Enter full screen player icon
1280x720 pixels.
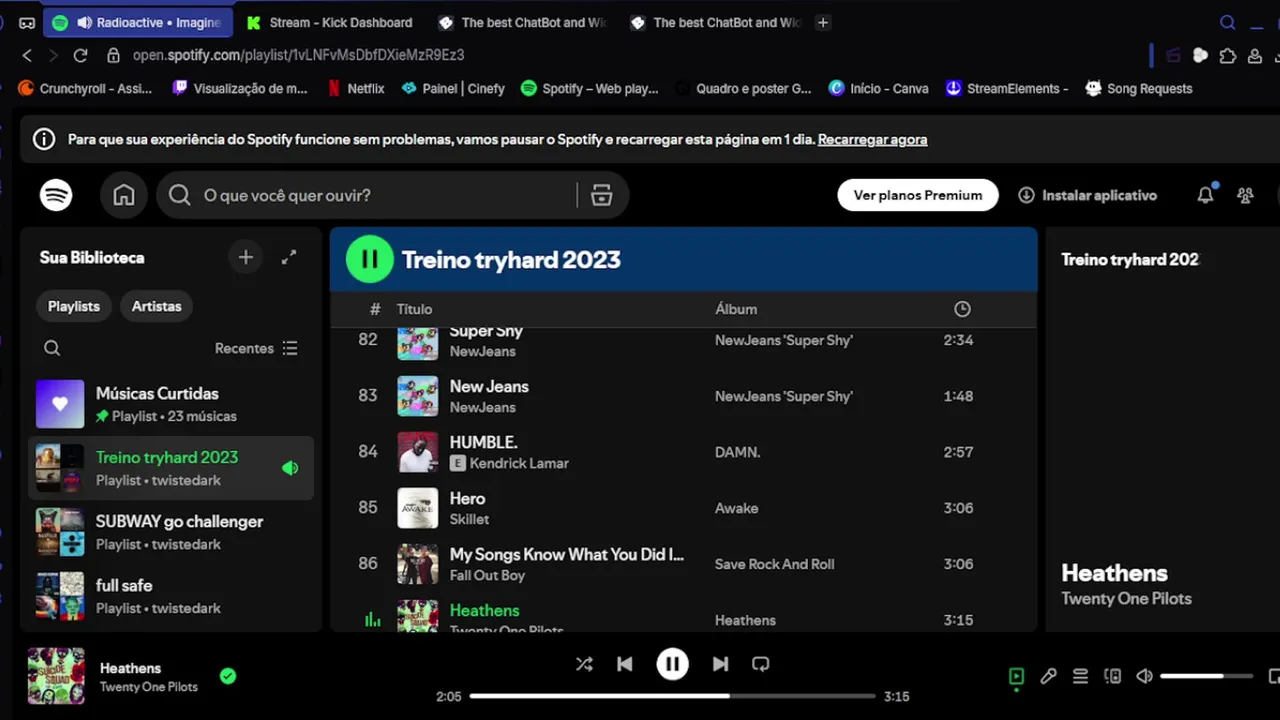1274,676
